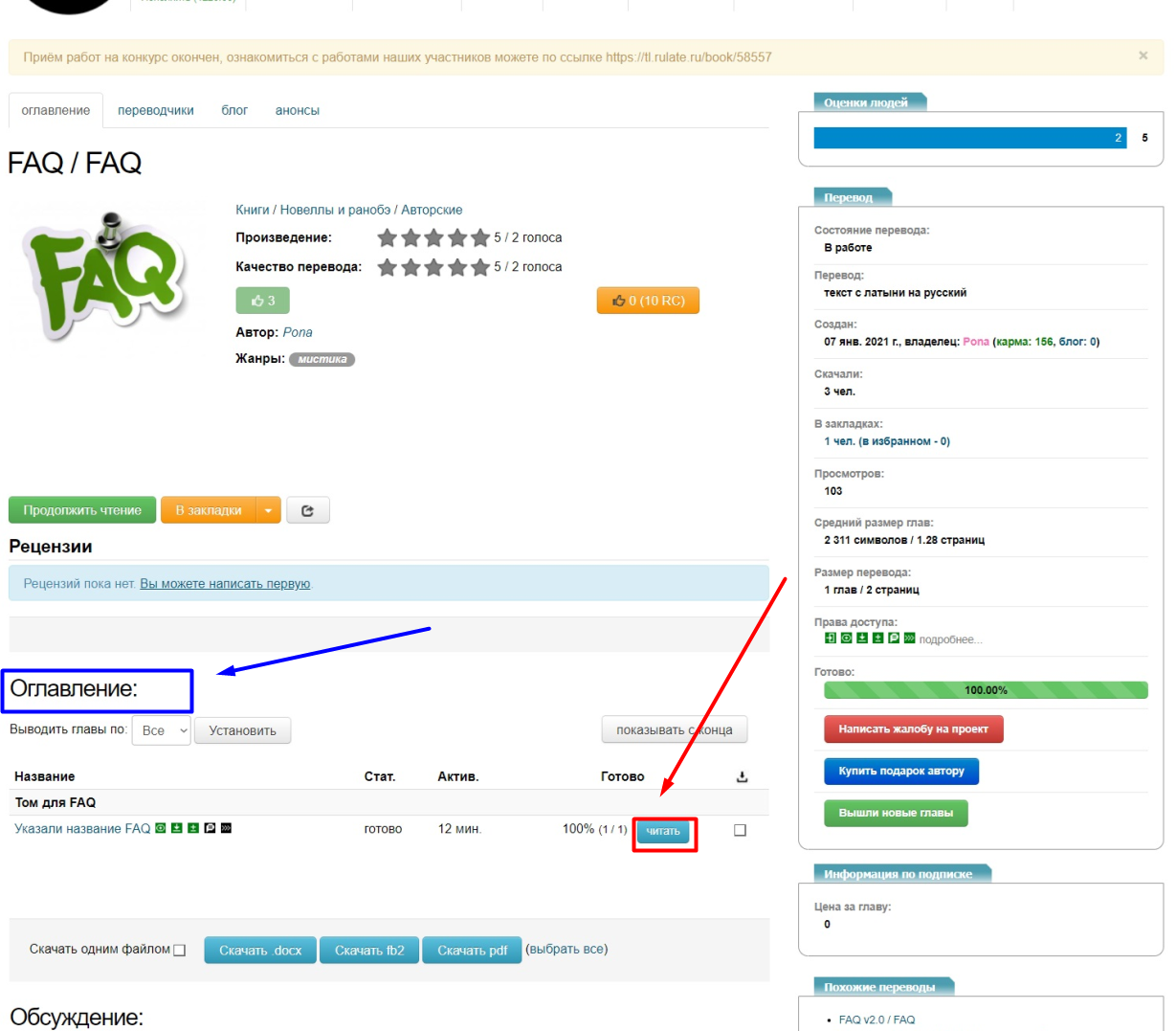Click подробнее to expand access rights

(950, 639)
